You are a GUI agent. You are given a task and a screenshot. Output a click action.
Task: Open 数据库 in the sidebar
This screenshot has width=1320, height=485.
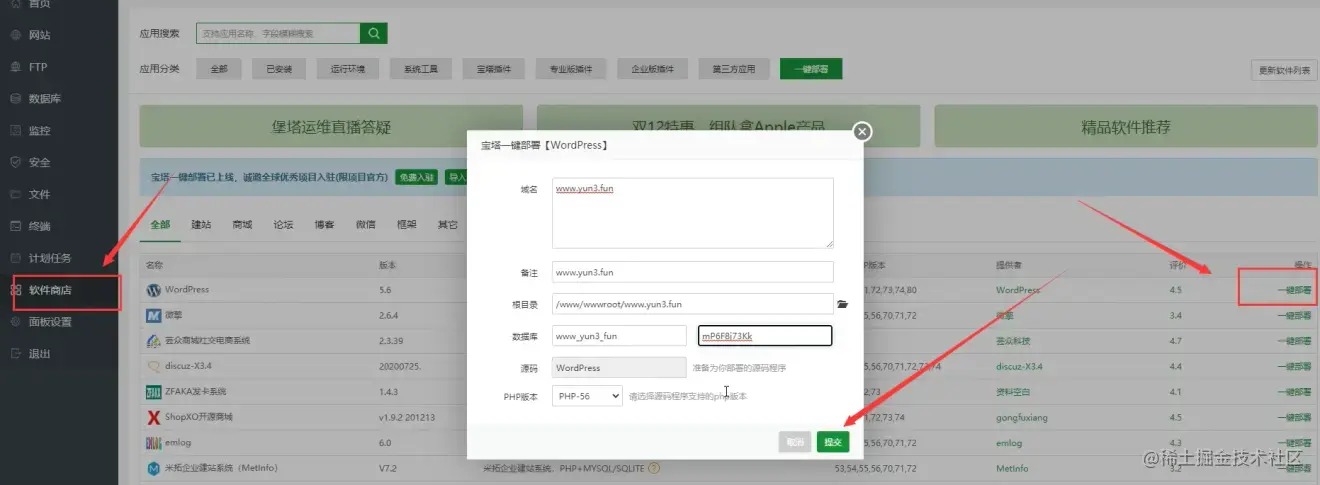click(45, 99)
